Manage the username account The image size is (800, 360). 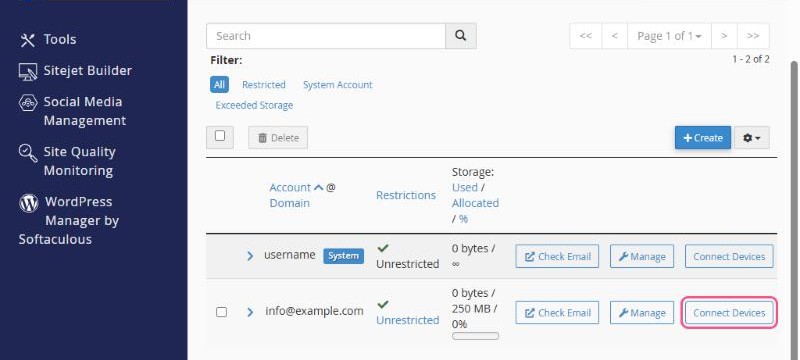coord(642,256)
